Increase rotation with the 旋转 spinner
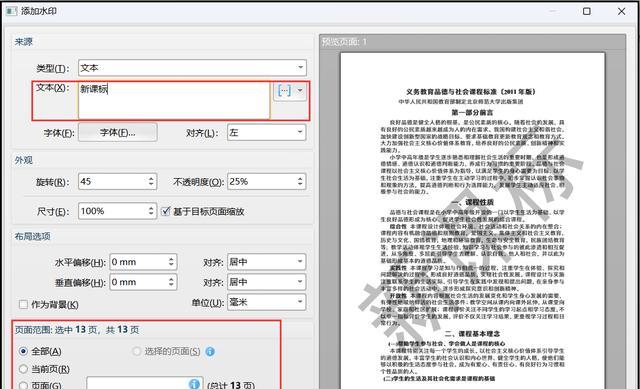The height and width of the screenshot is (389, 640). click(151, 178)
